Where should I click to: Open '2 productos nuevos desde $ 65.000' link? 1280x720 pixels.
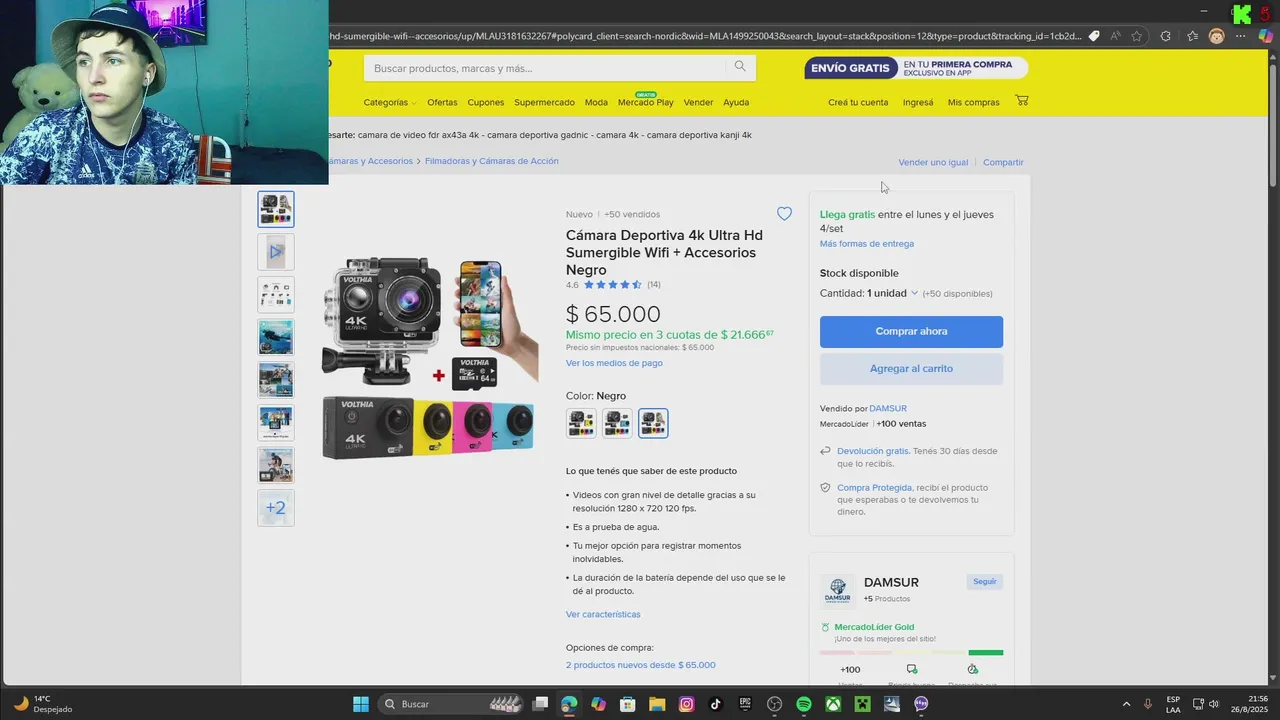pyautogui.click(x=641, y=665)
